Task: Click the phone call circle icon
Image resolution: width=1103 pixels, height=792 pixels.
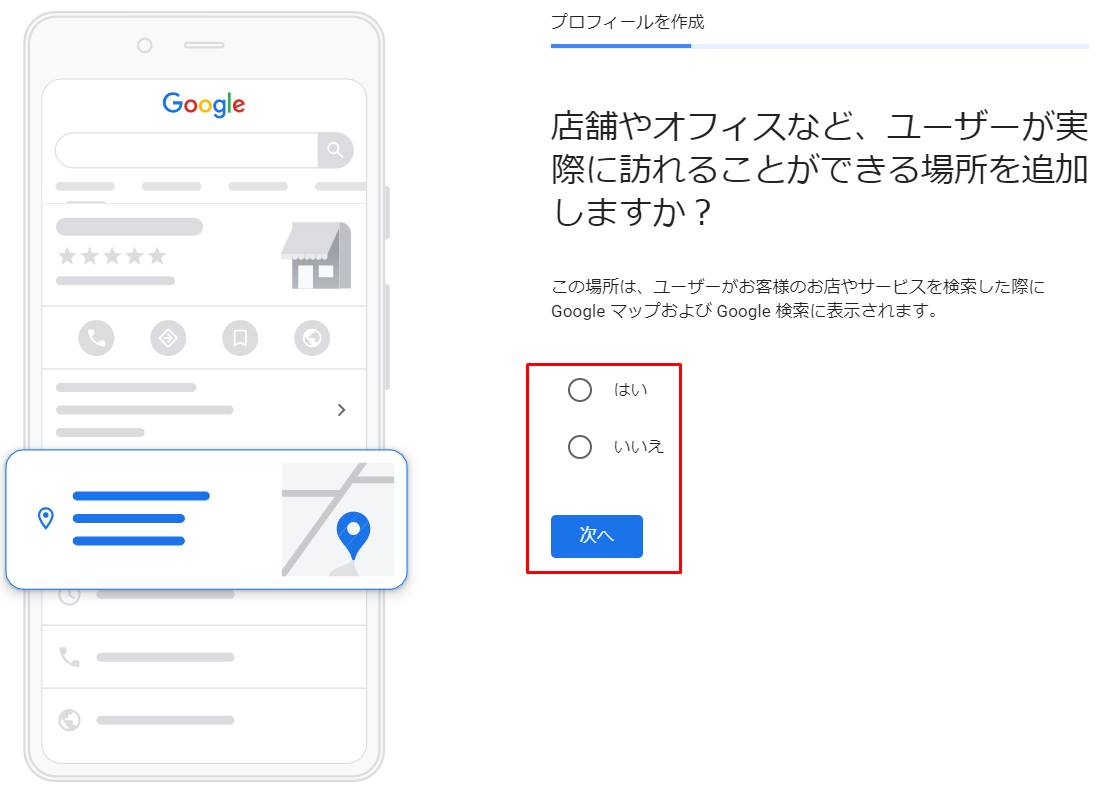Action: click(96, 338)
